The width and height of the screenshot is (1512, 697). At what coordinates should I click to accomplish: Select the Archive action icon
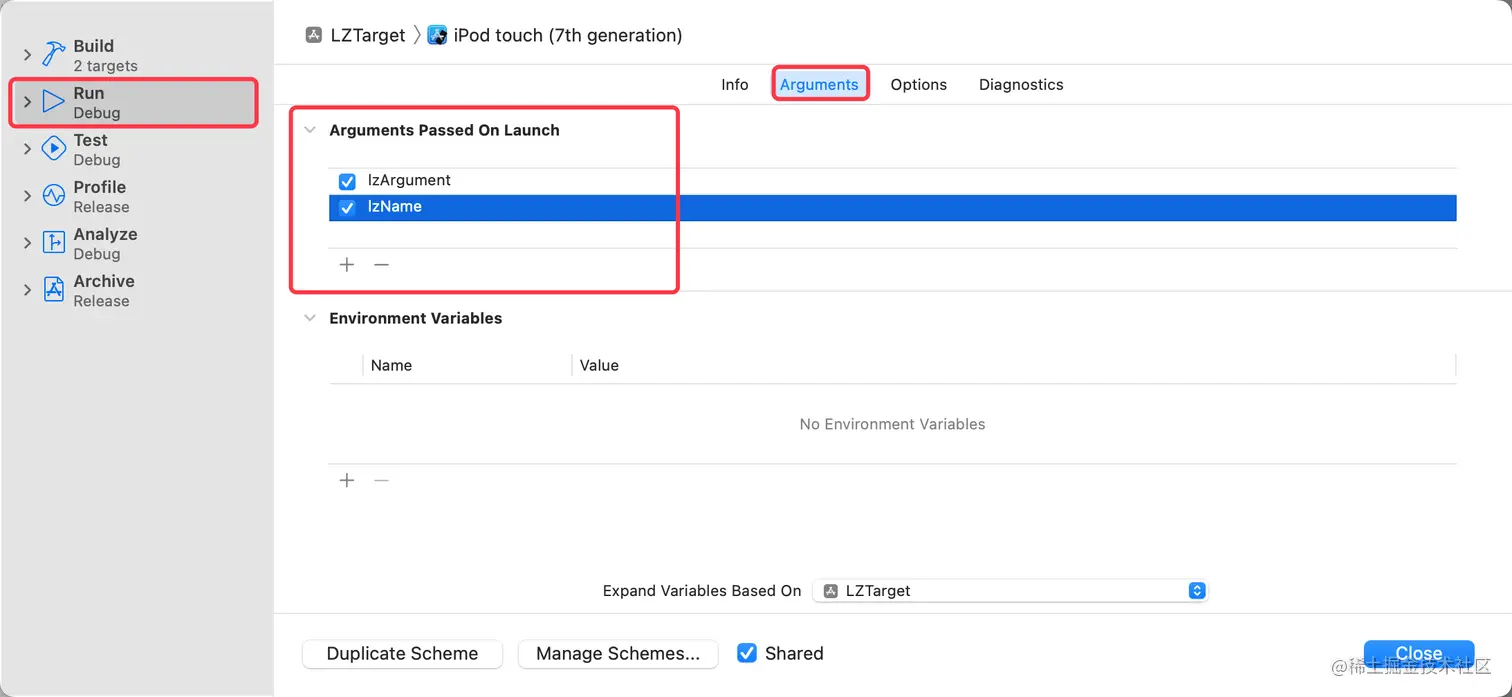54,290
